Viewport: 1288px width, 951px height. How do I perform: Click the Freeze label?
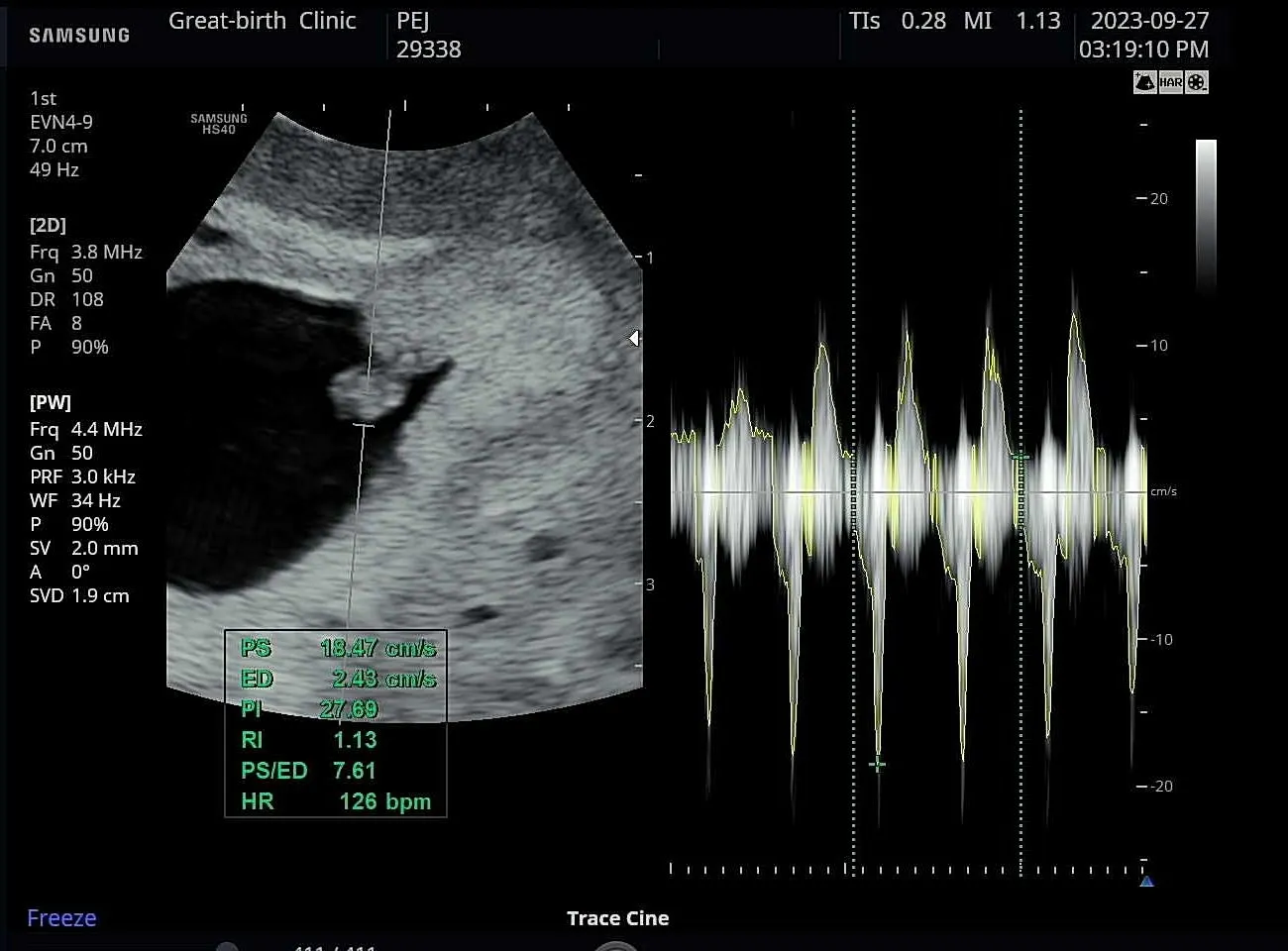pyautogui.click(x=61, y=918)
